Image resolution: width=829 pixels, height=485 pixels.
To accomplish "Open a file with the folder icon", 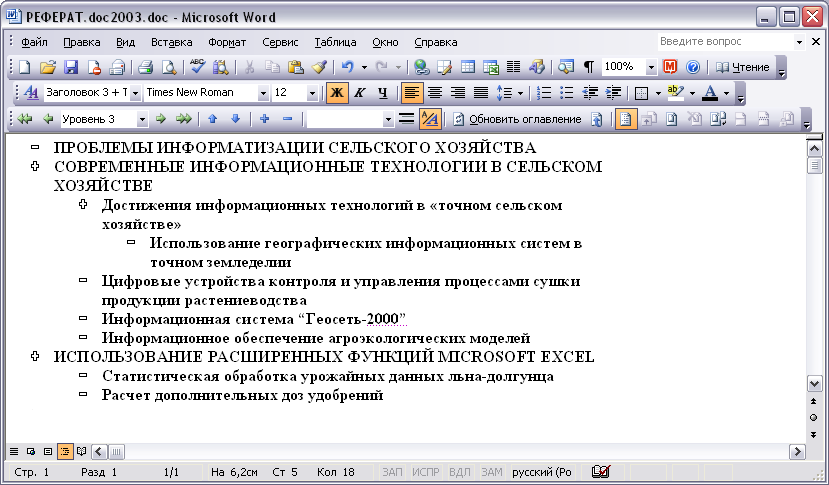I will (48, 67).
